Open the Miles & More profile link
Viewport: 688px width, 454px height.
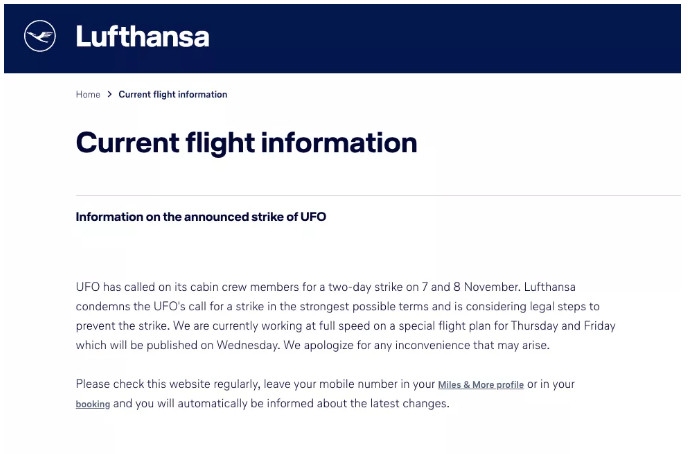click(x=480, y=385)
